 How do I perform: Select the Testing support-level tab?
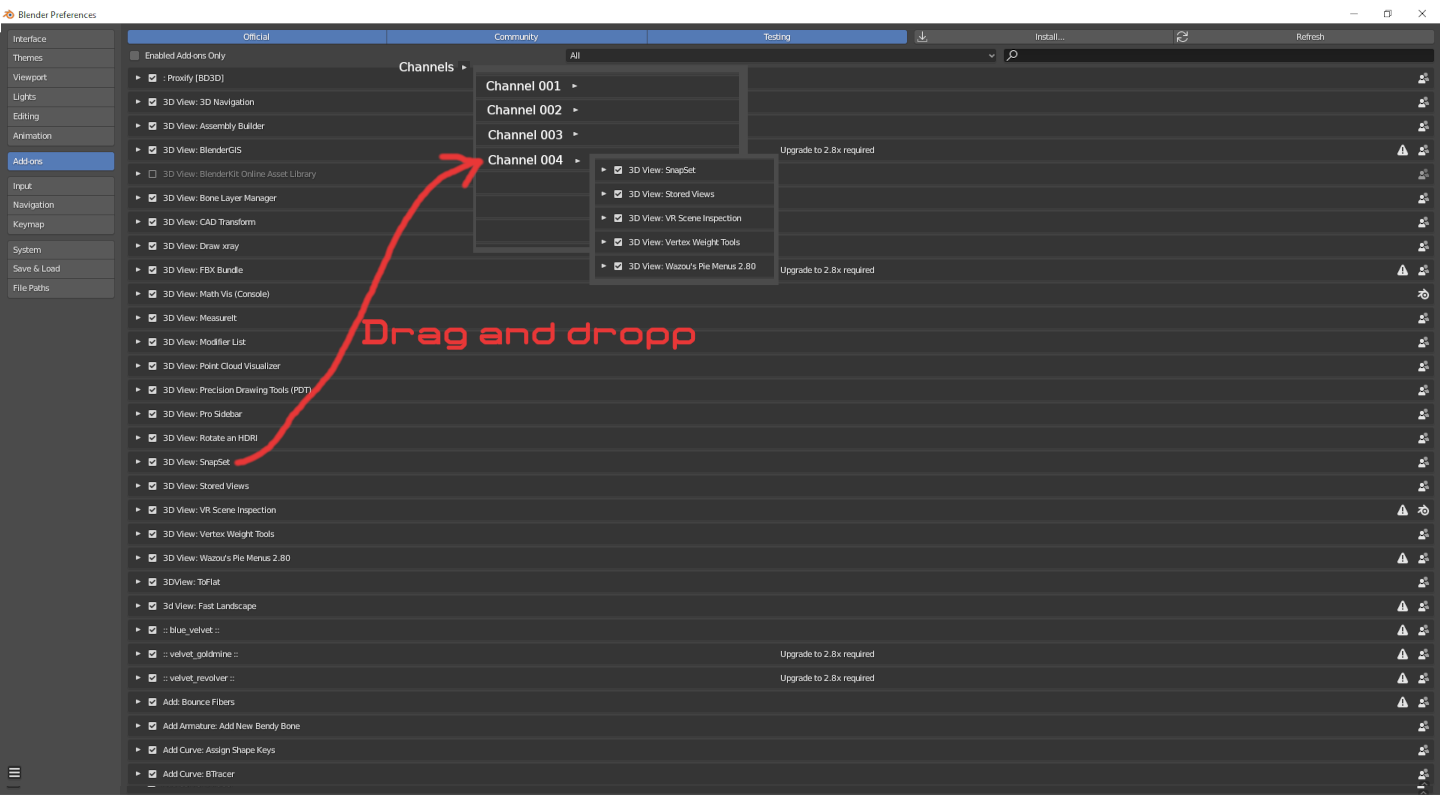777,37
